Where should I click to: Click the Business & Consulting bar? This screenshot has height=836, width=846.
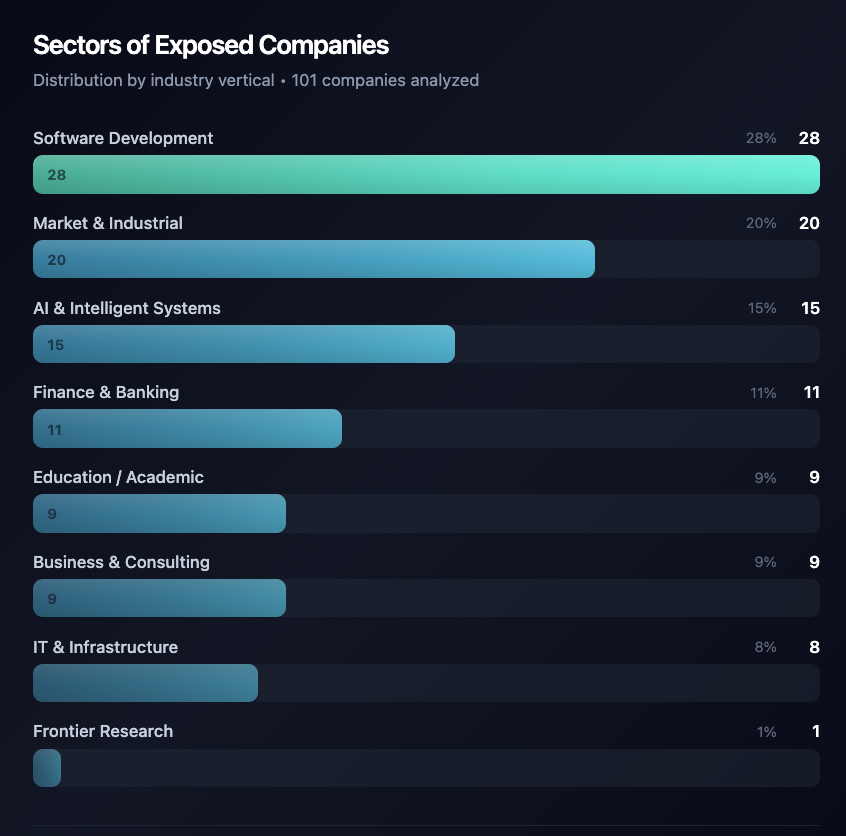159,598
